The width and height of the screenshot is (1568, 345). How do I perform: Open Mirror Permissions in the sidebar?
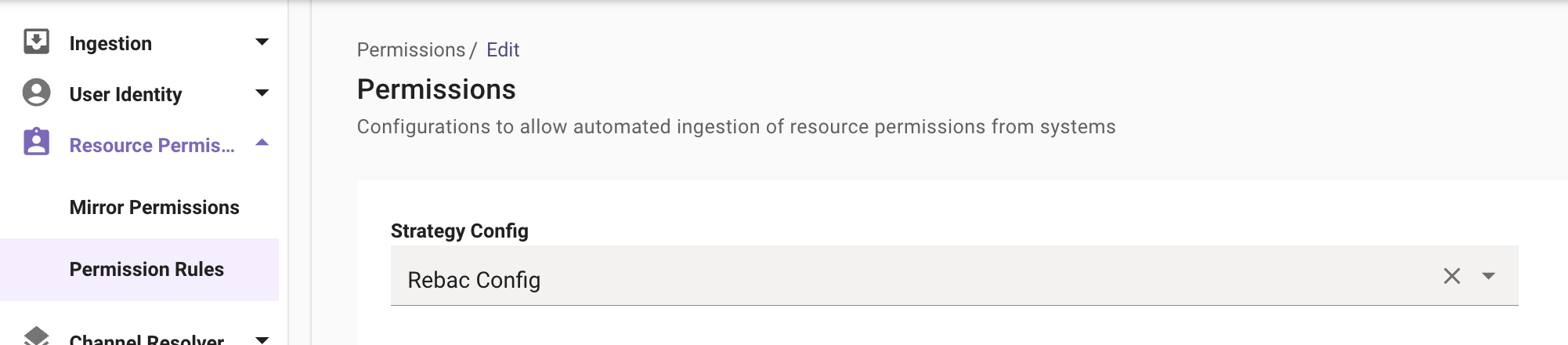(x=154, y=208)
